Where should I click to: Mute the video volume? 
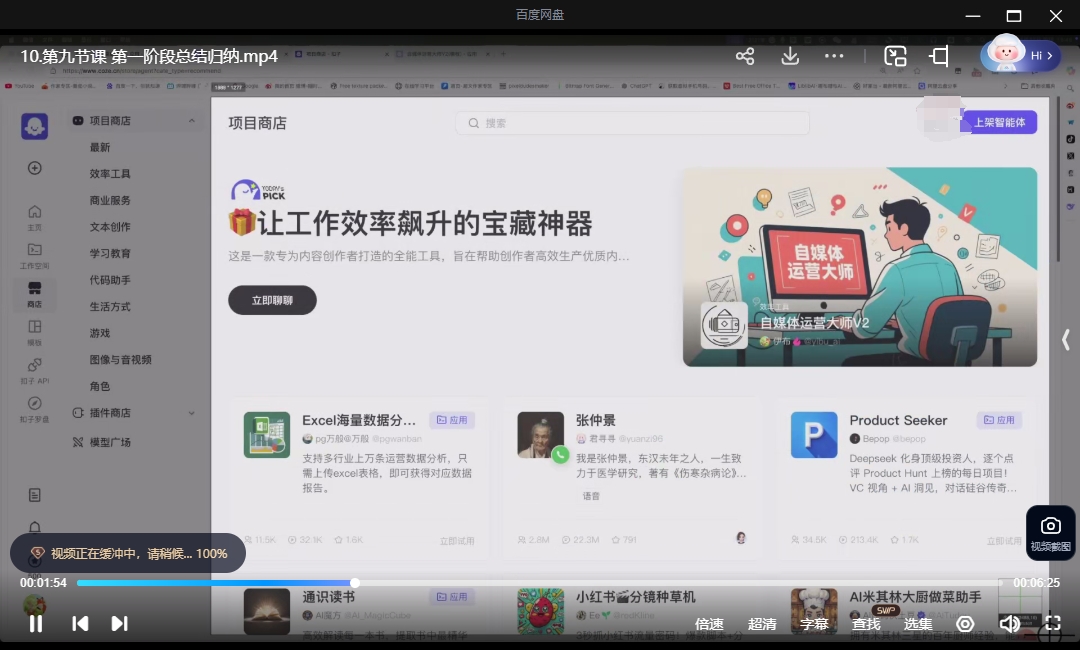tap(1010, 624)
